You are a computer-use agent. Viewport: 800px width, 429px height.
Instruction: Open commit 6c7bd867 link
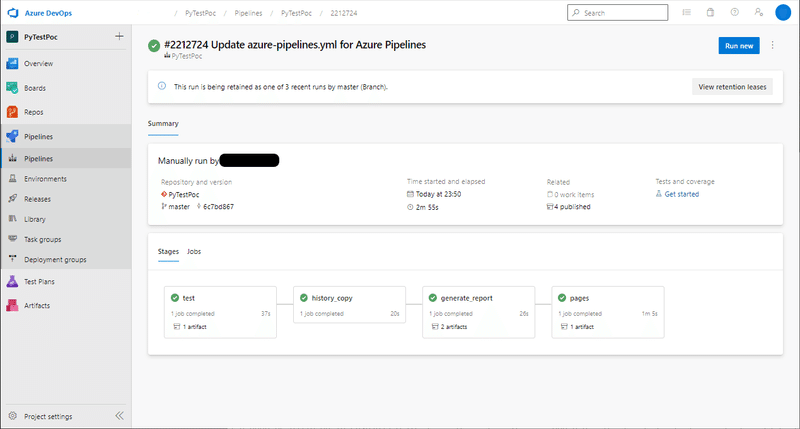[218, 207]
